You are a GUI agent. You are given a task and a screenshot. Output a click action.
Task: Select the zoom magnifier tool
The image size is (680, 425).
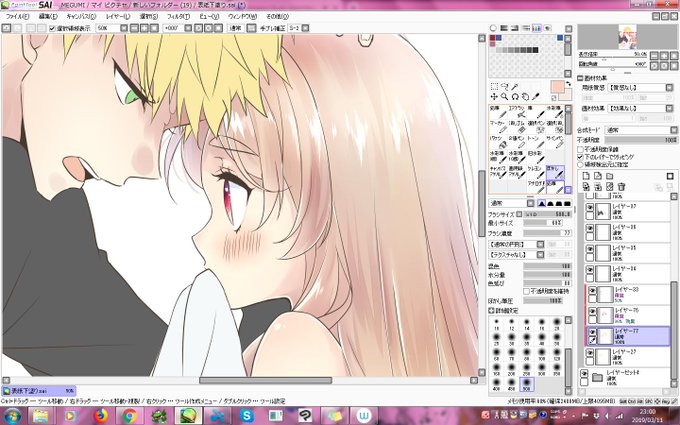(x=504, y=96)
